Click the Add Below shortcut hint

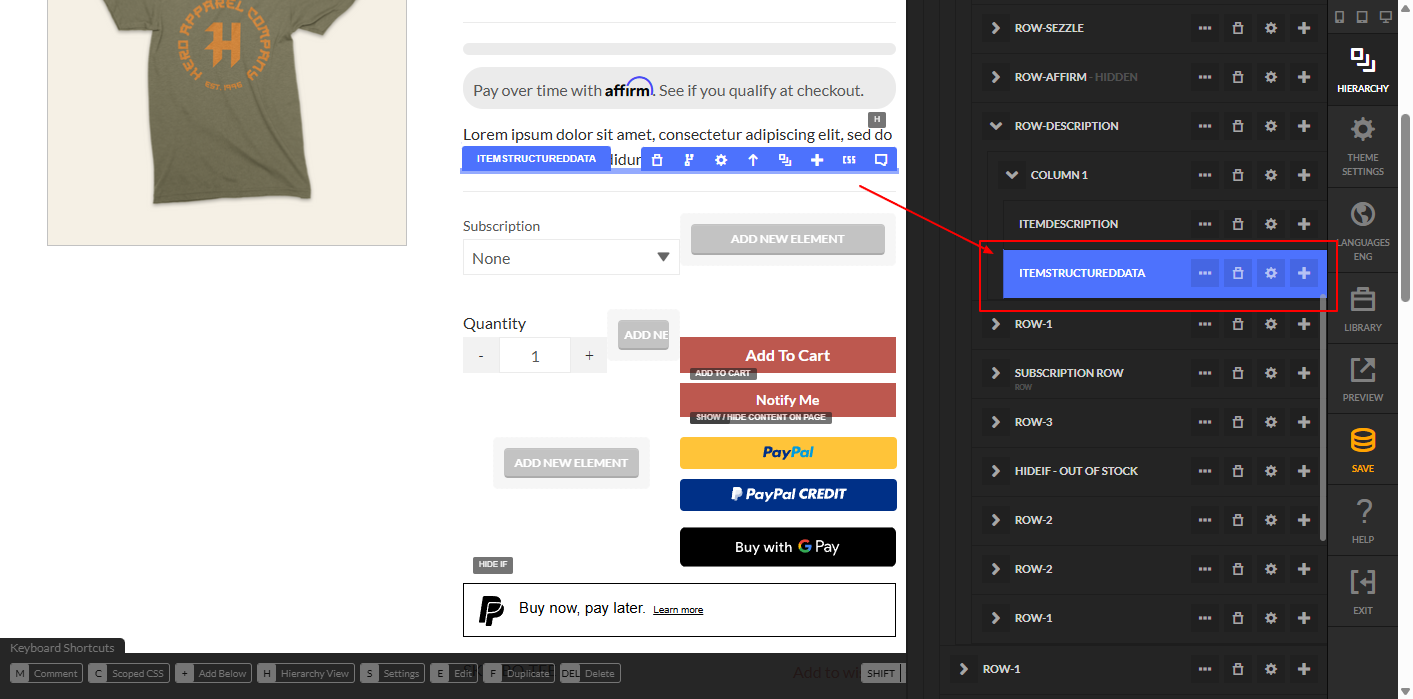[213, 673]
